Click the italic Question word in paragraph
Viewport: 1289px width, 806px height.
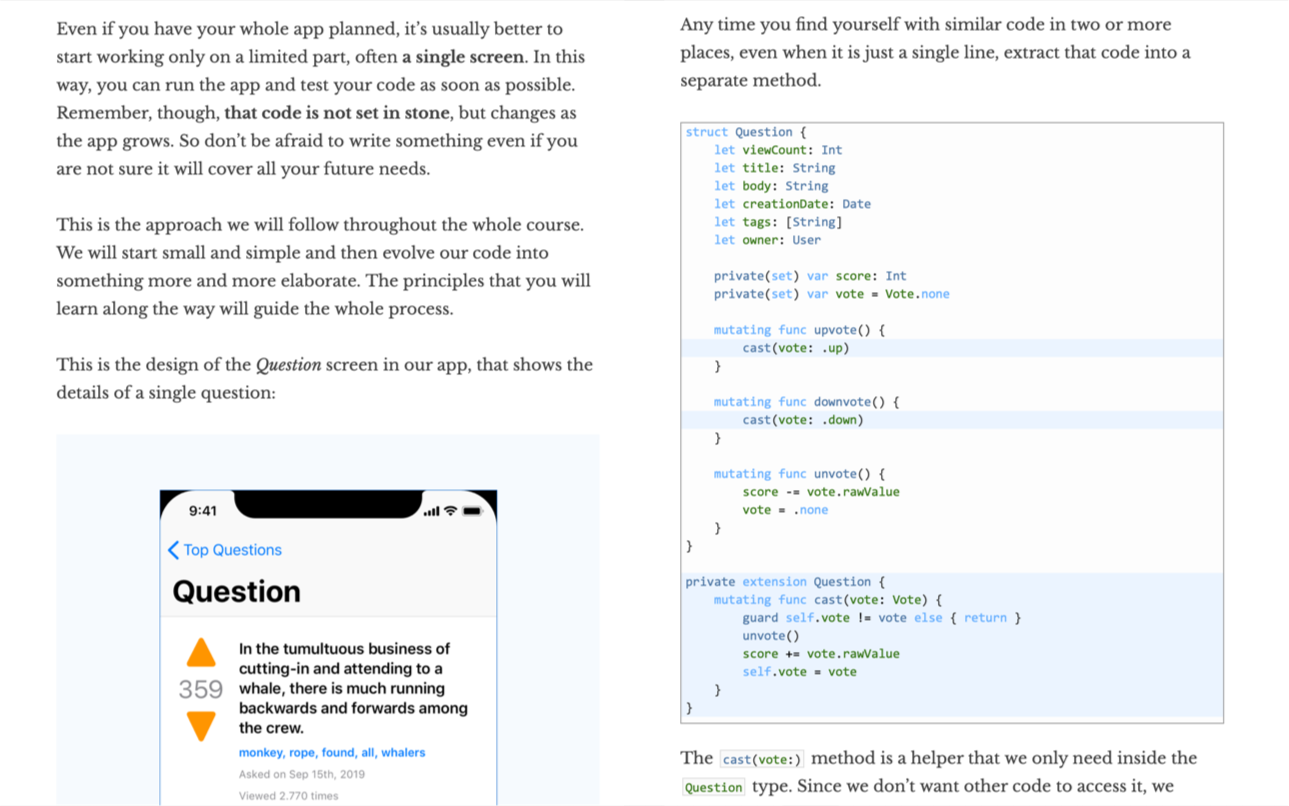pos(288,365)
